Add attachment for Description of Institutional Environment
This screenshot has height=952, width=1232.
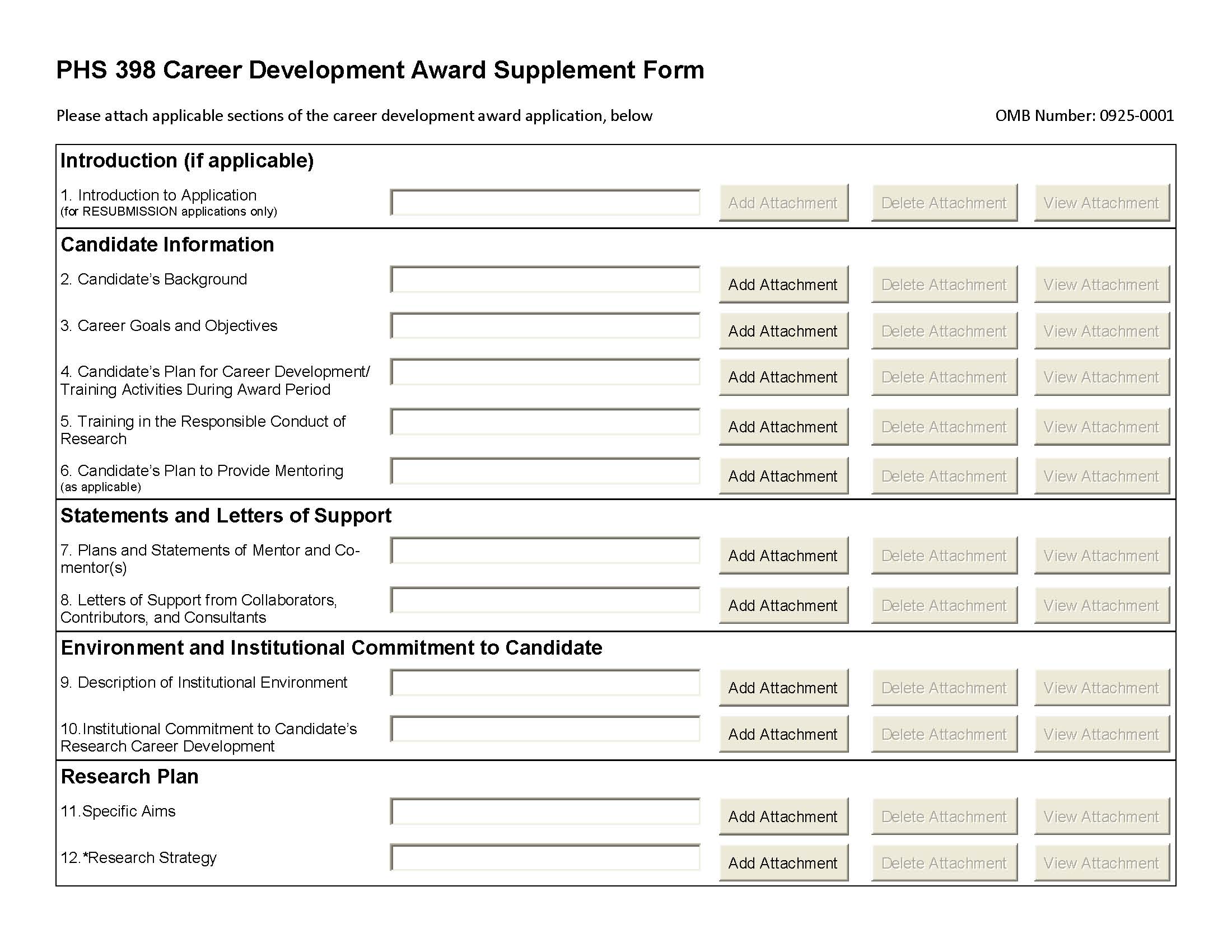pyautogui.click(x=783, y=687)
